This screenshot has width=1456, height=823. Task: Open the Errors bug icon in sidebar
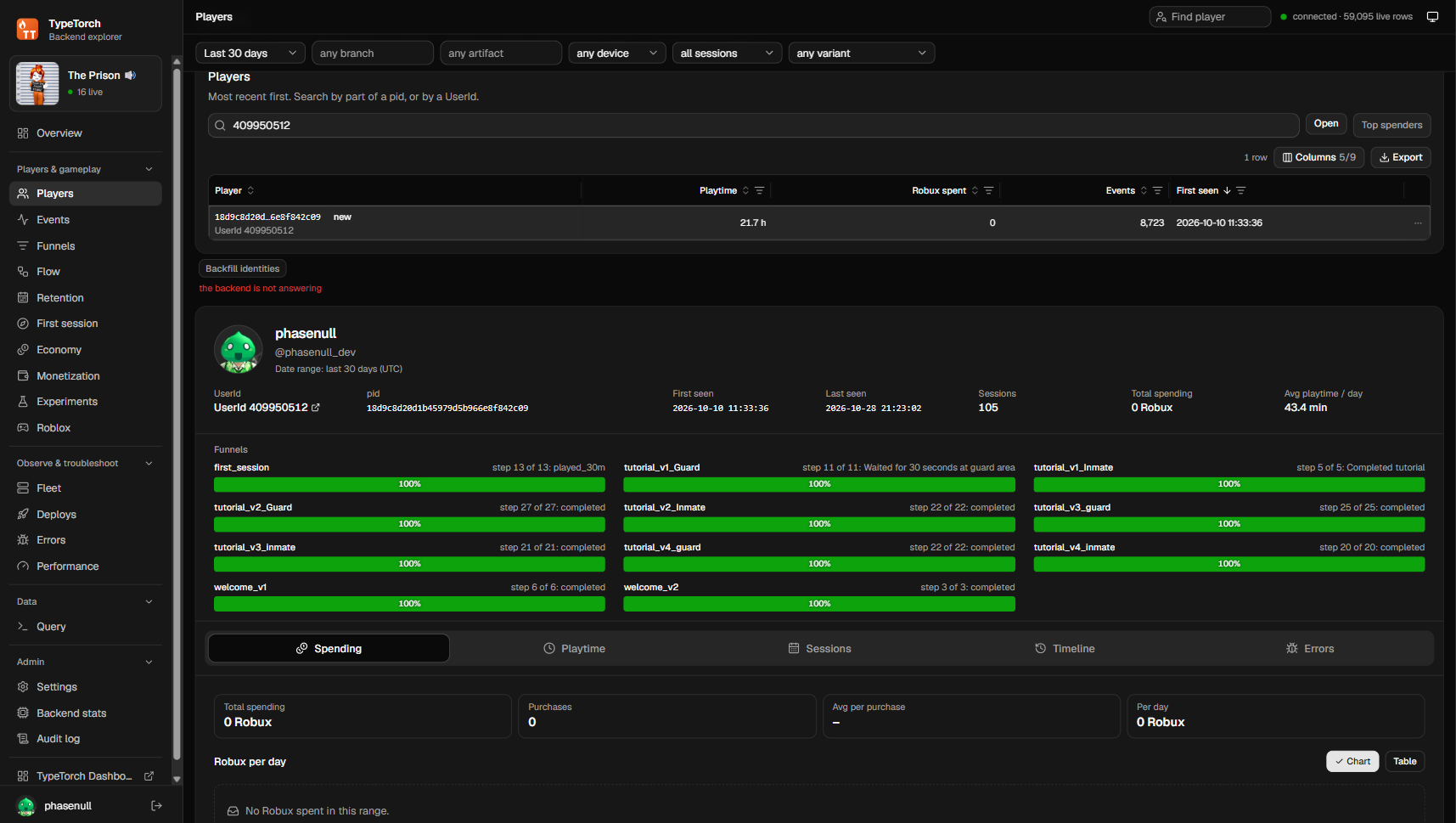(x=23, y=540)
